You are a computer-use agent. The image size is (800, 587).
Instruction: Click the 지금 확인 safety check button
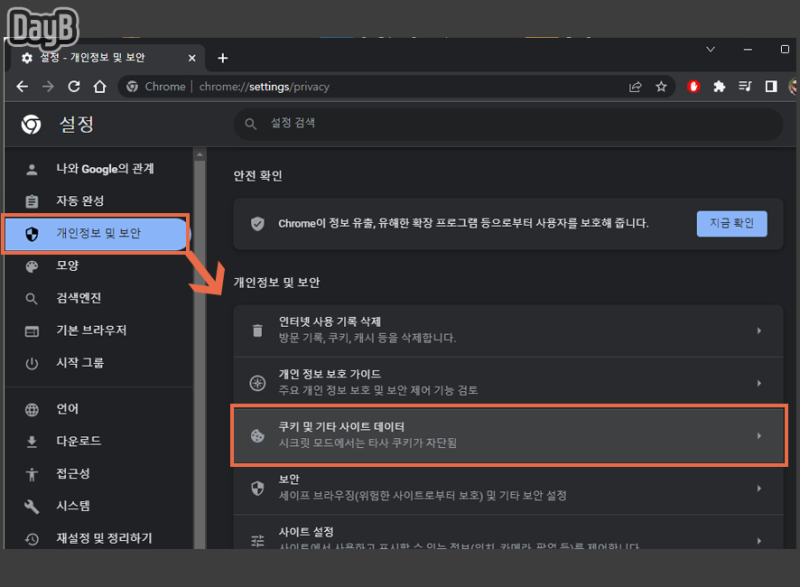pyautogui.click(x=731, y=223)
